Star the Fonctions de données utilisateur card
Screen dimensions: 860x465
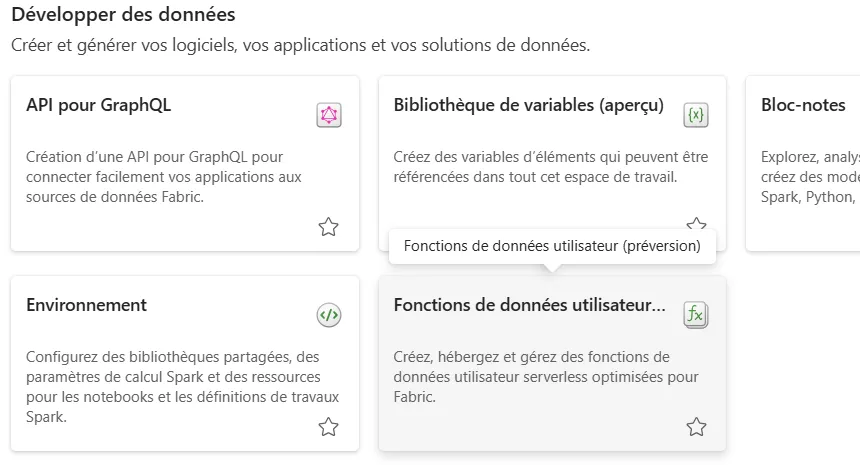696,427
